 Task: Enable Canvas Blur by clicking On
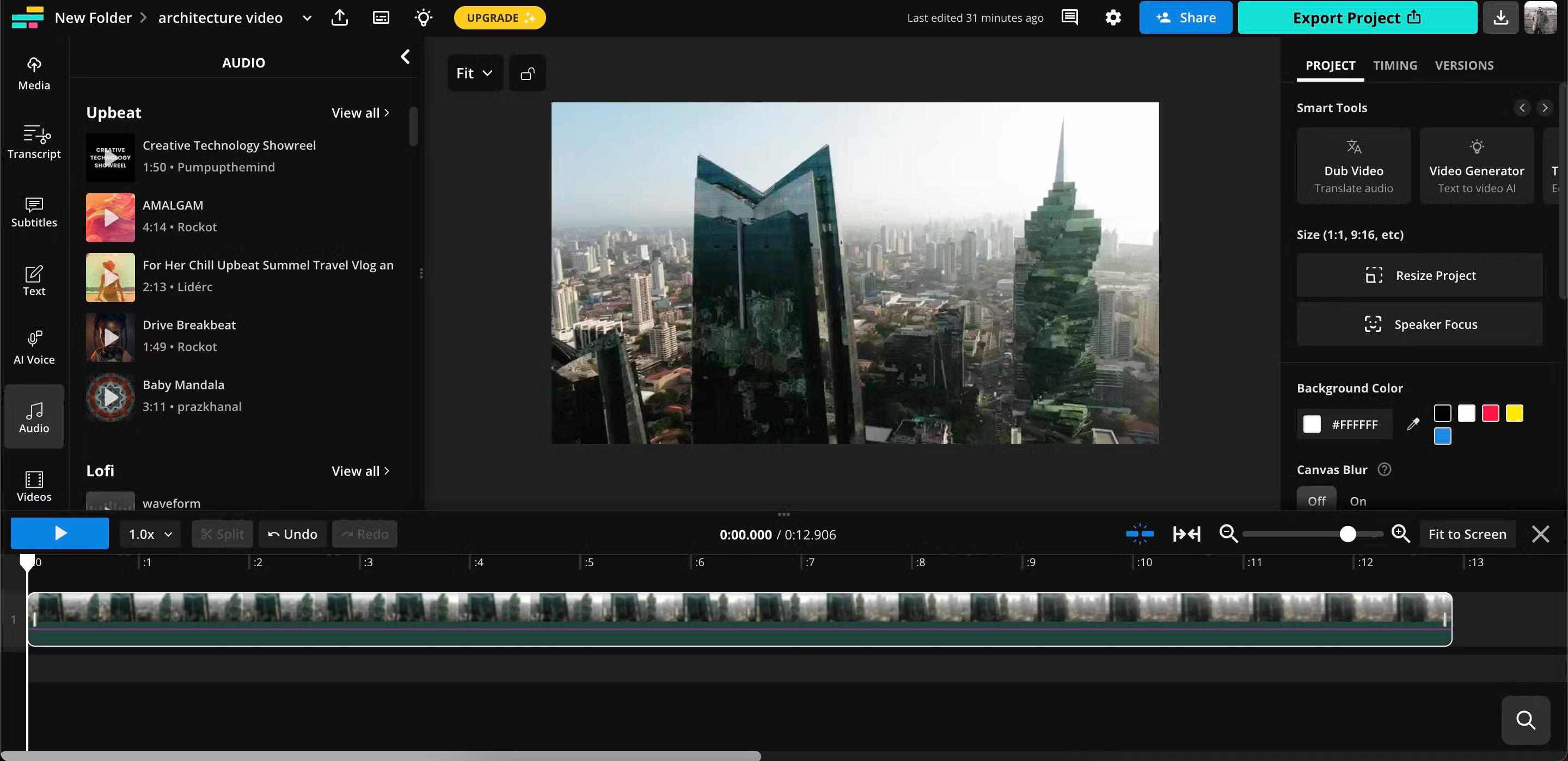[x=1358, y=500]
